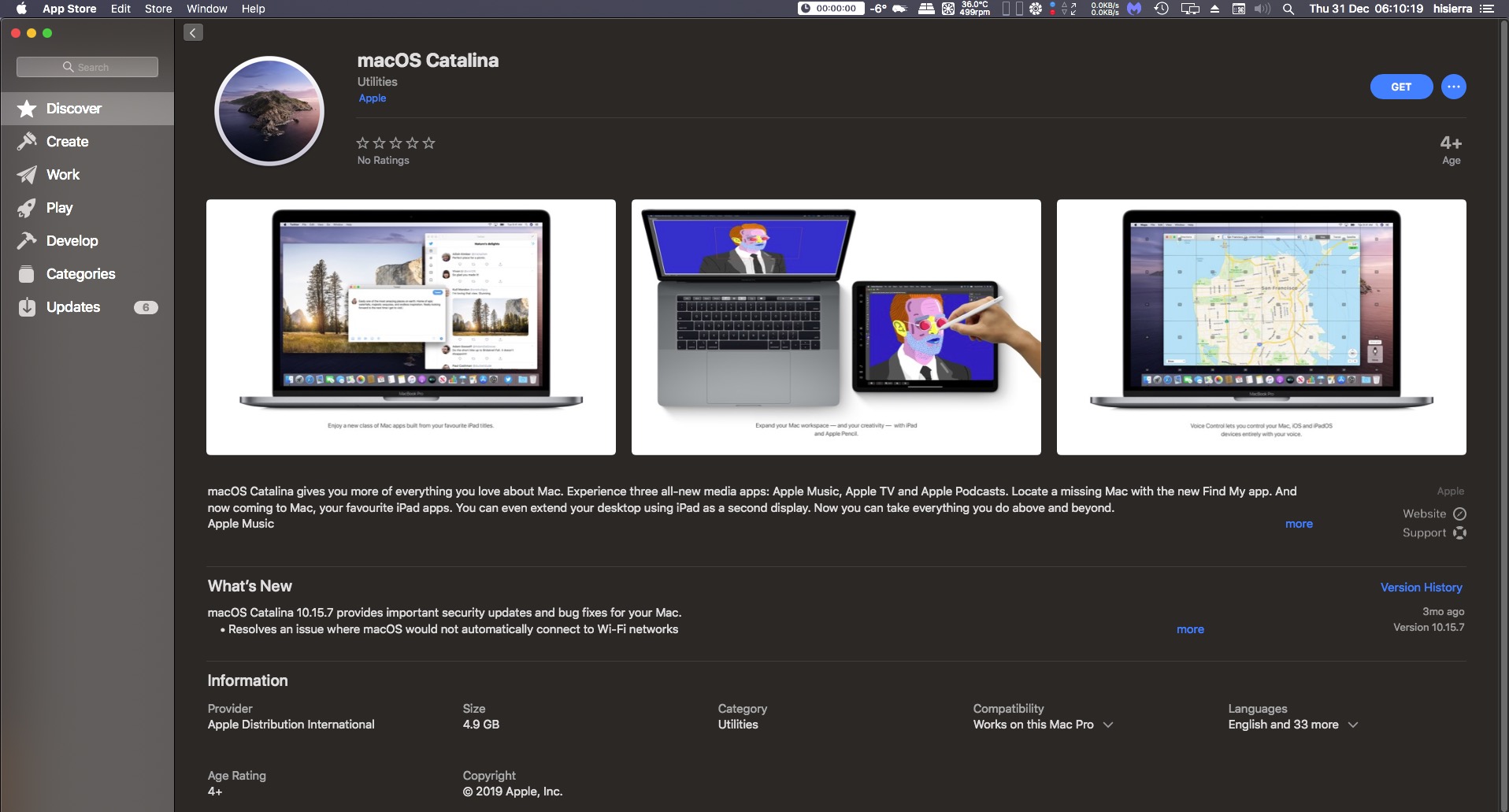
Task: Click the 4+ Age rating badge
Action: coord(1451,149)
